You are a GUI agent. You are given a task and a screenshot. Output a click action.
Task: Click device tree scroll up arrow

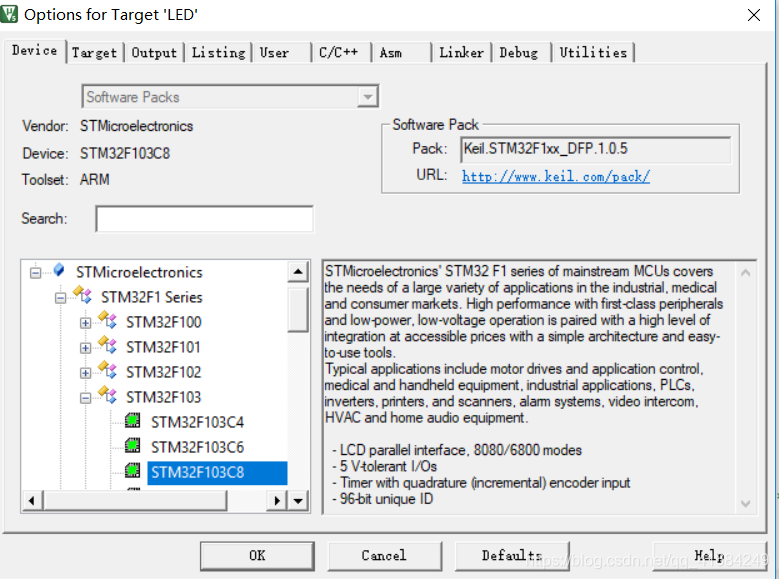click(x=298, y=271)
